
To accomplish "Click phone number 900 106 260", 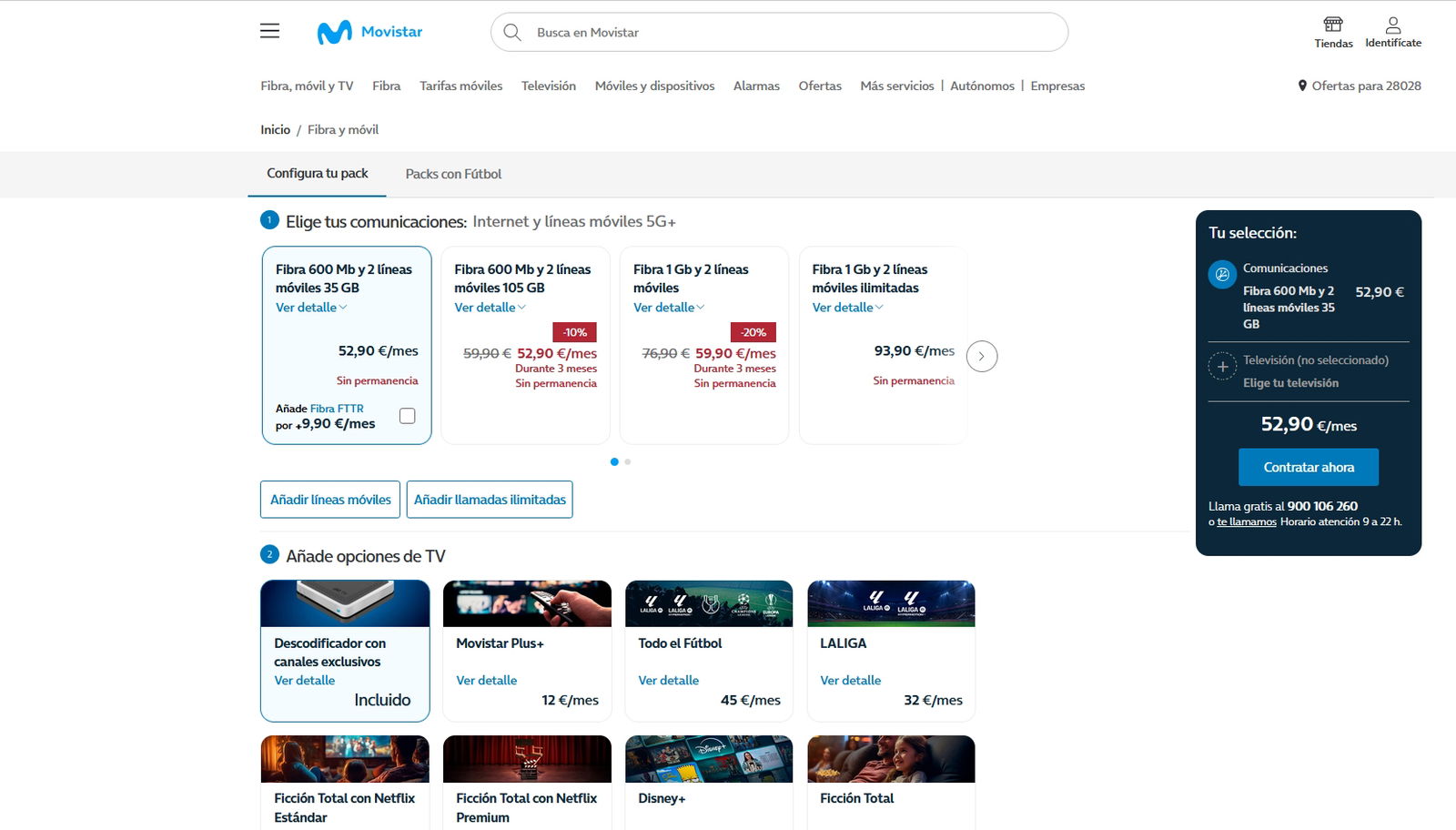I will click(x=1322, y=506).
